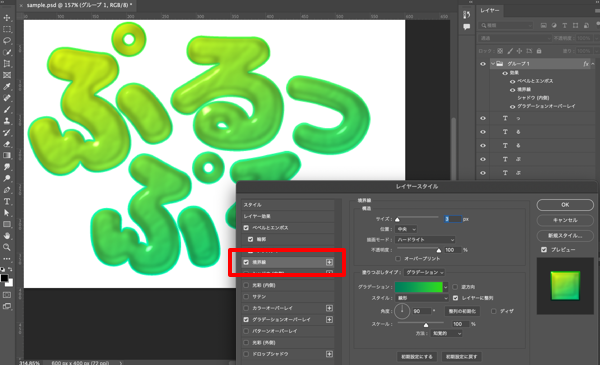Enable the サテン effect checkbox

[x=246, y=297]
